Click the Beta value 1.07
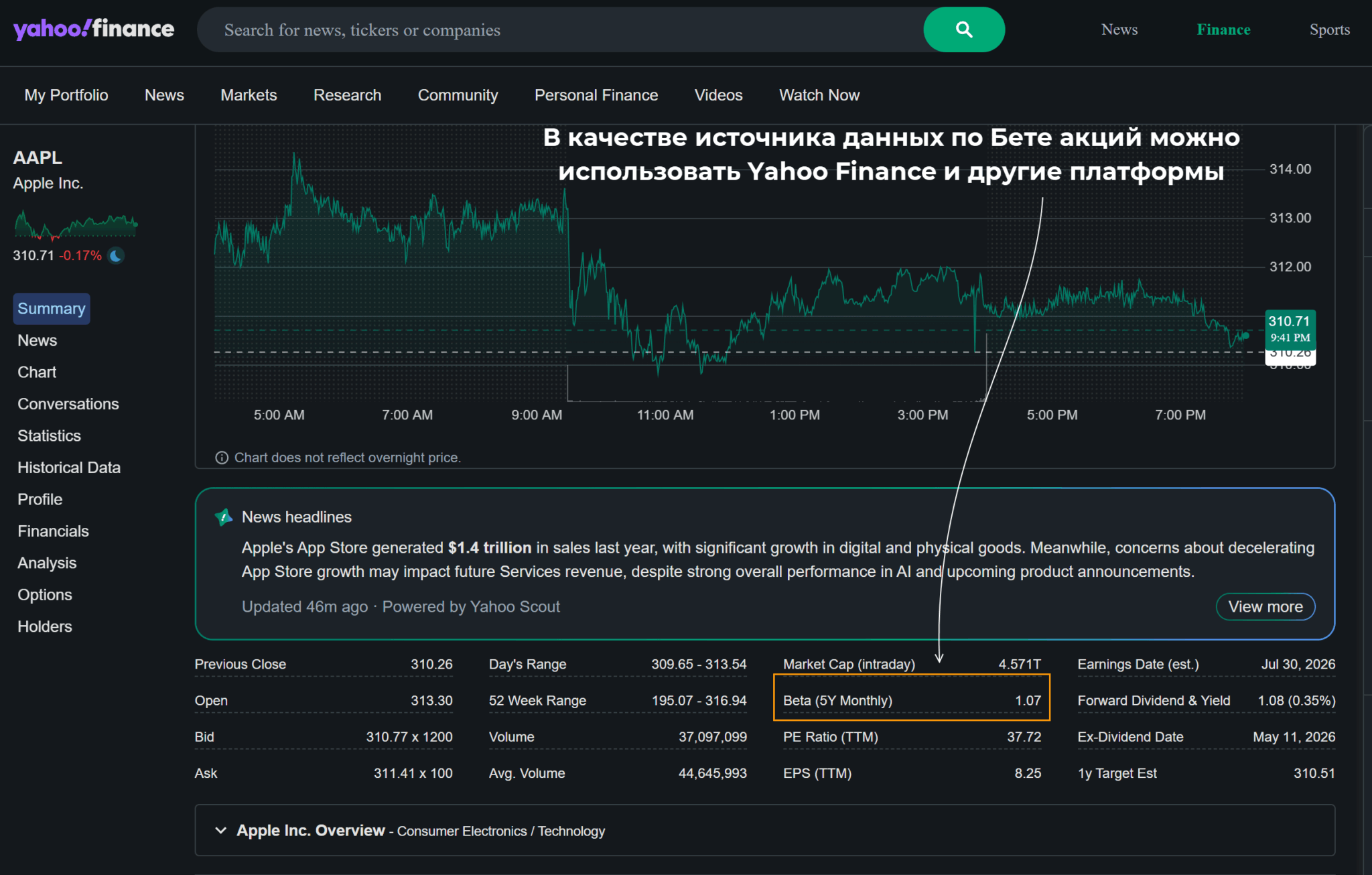This screenshot has height=875, width=1372. point(1028,701)
